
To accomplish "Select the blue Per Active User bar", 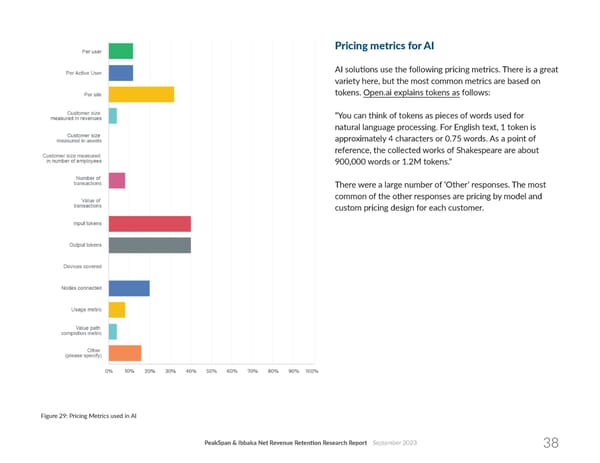I will click(x=120, y=73).
